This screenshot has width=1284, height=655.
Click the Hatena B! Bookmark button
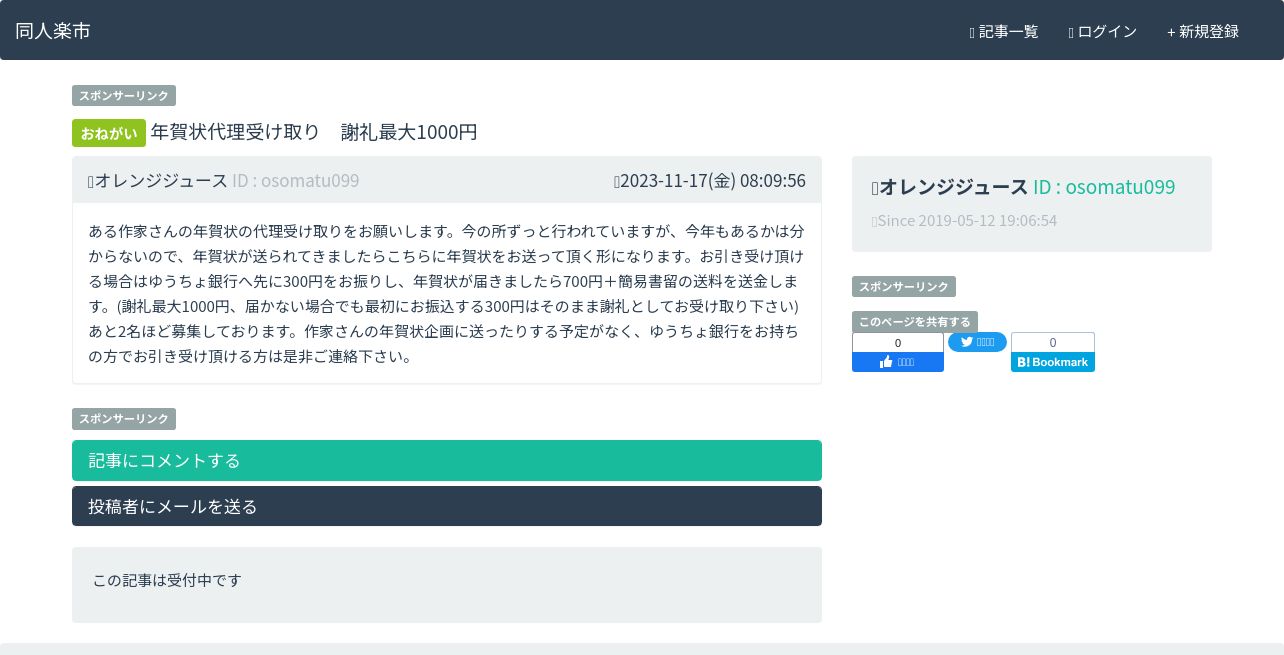pos(1053,362)
